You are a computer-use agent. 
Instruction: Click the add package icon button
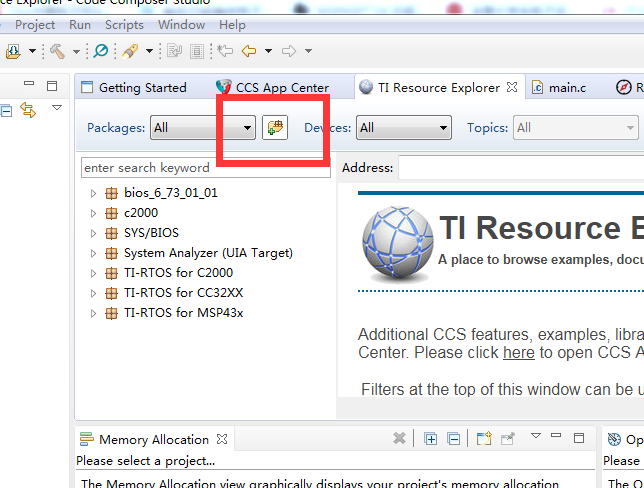click(275, 127)
